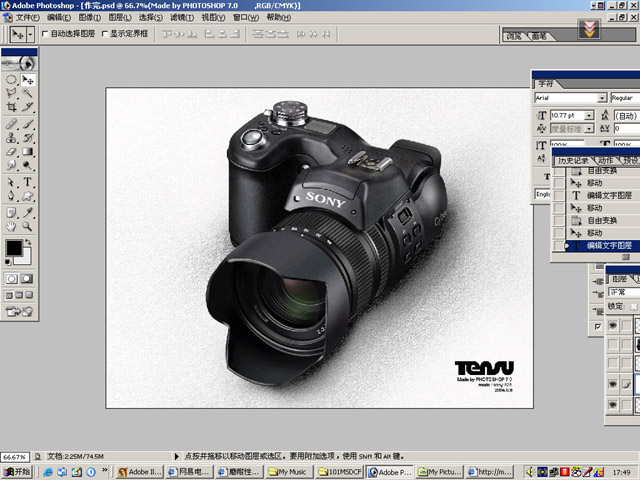Select the Dodge tool
This screenshot has height=480, width=640.
(x=27, y=165)
